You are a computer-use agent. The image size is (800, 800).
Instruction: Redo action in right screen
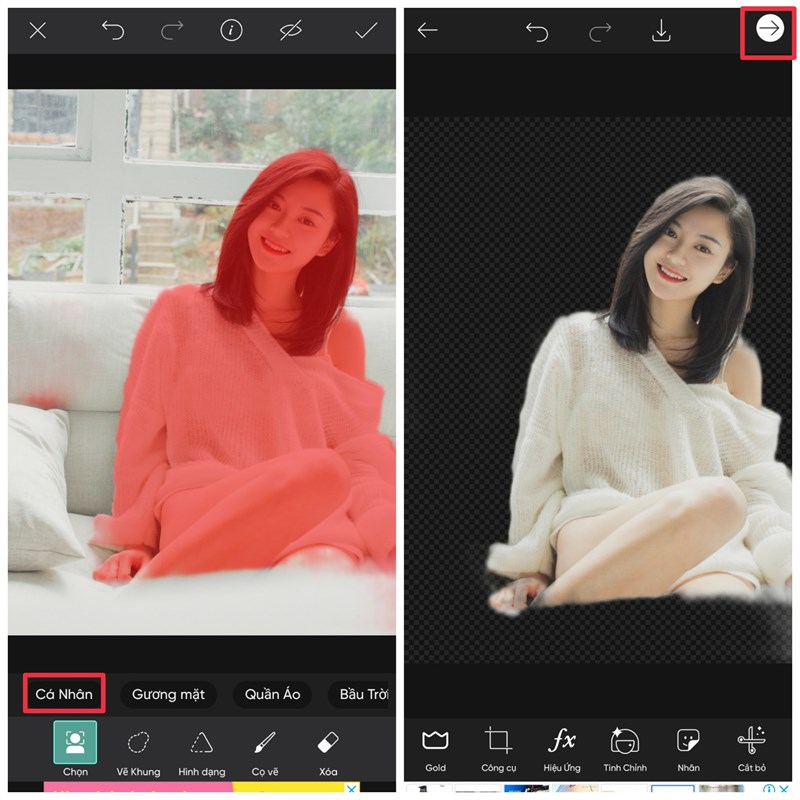point(600,32)
